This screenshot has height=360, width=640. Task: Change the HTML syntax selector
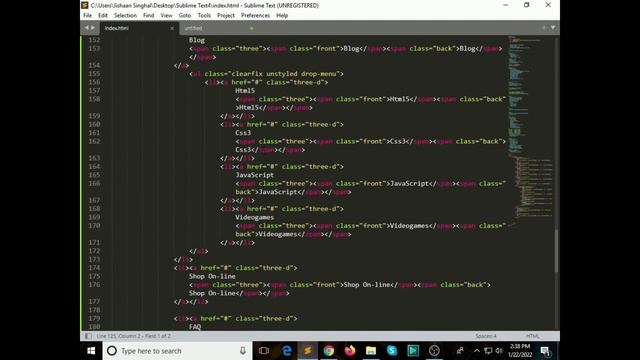coord(532,336)
